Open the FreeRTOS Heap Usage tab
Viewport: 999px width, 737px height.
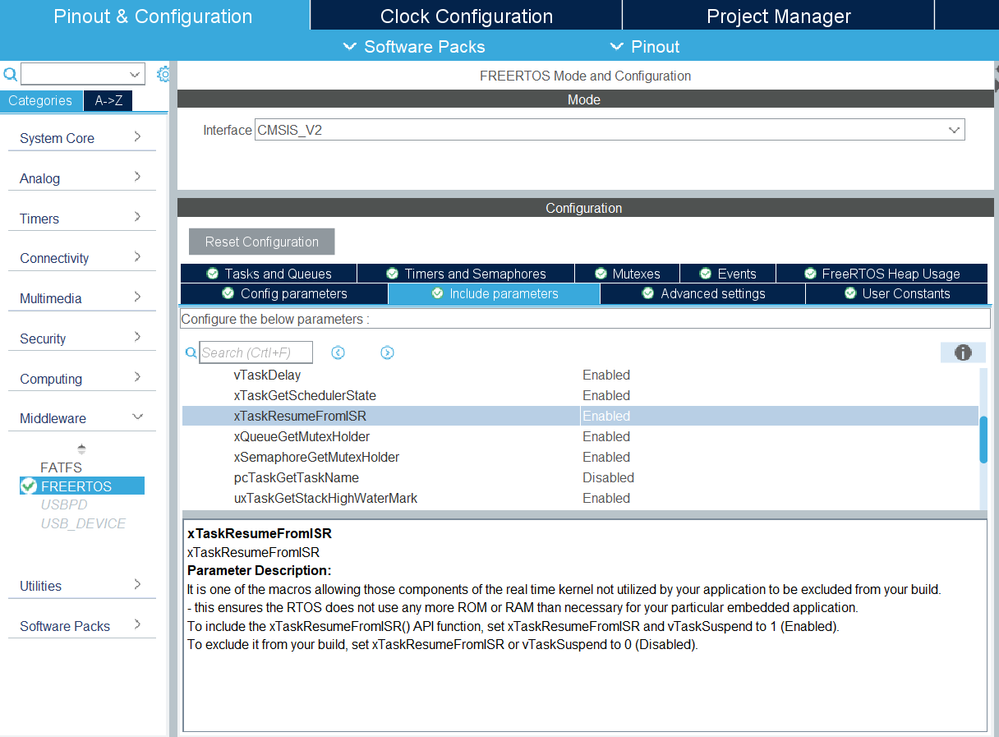tap(882, 273)
